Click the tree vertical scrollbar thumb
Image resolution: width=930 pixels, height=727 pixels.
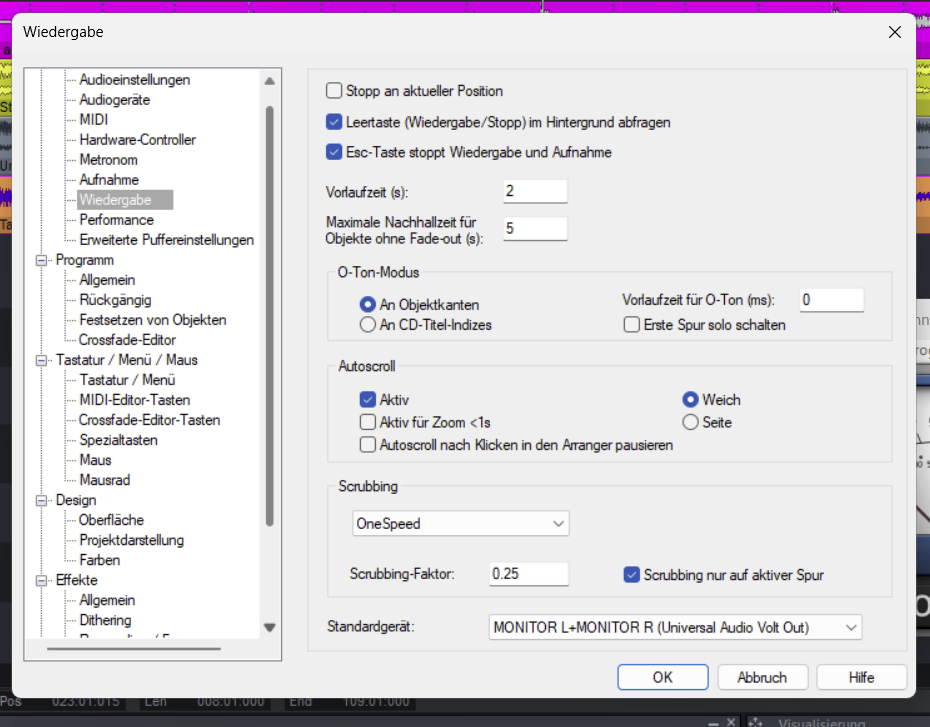270,316
